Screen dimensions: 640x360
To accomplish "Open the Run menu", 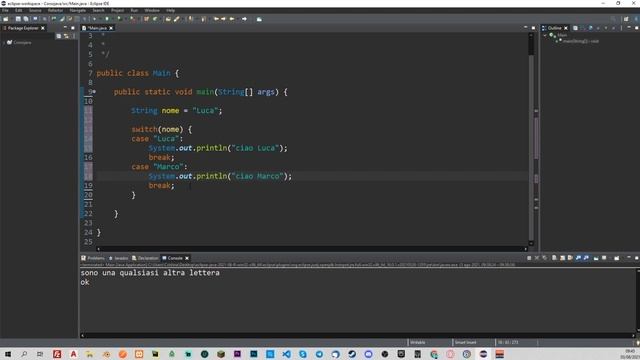I will point(134,10).
